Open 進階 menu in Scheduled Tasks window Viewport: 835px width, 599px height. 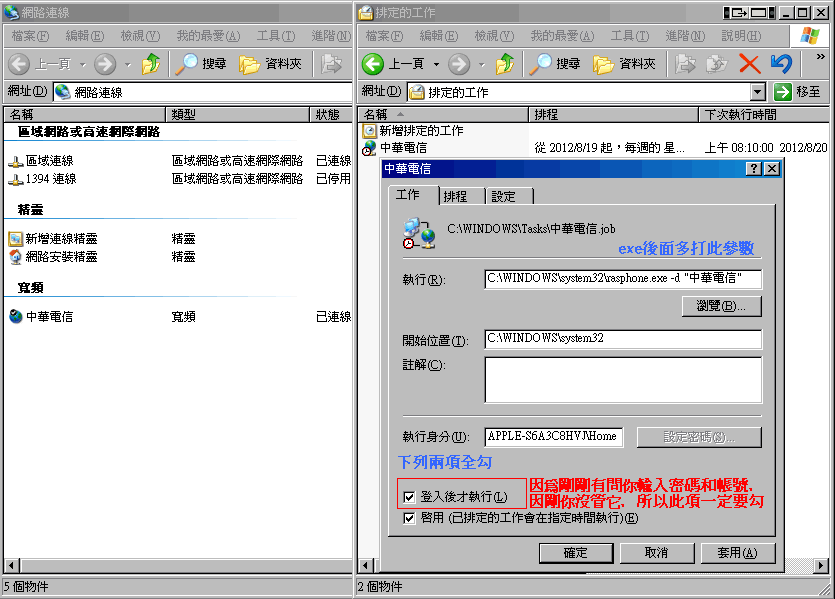685,36
